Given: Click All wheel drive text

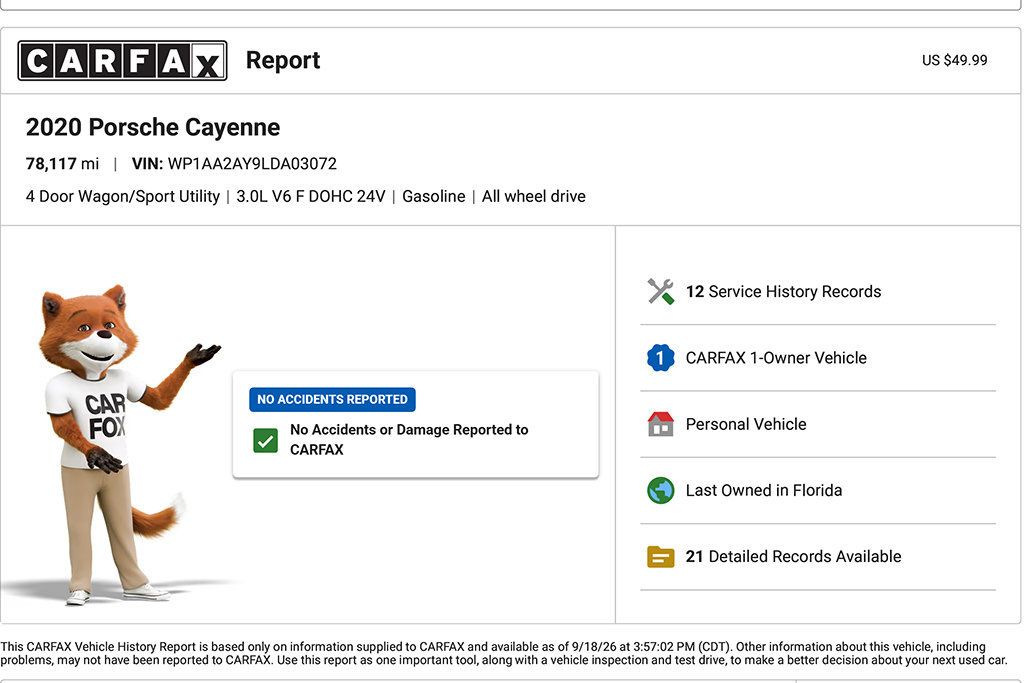Looking at the screenshot, I should (x=534, y=197).
